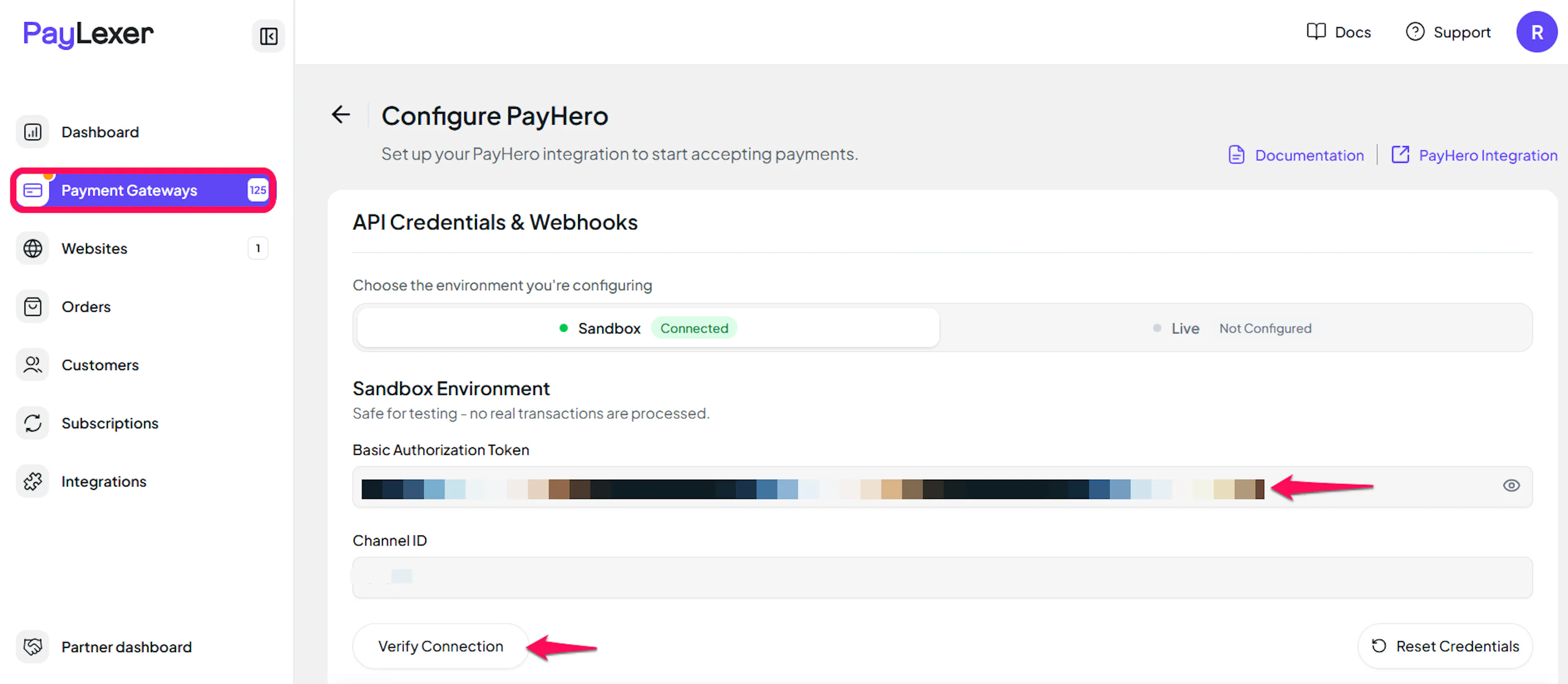Image resolution: width=1568 pixels, height=684 pixels.
Task: Click the Channel ID label
Action: pos(390,540)
